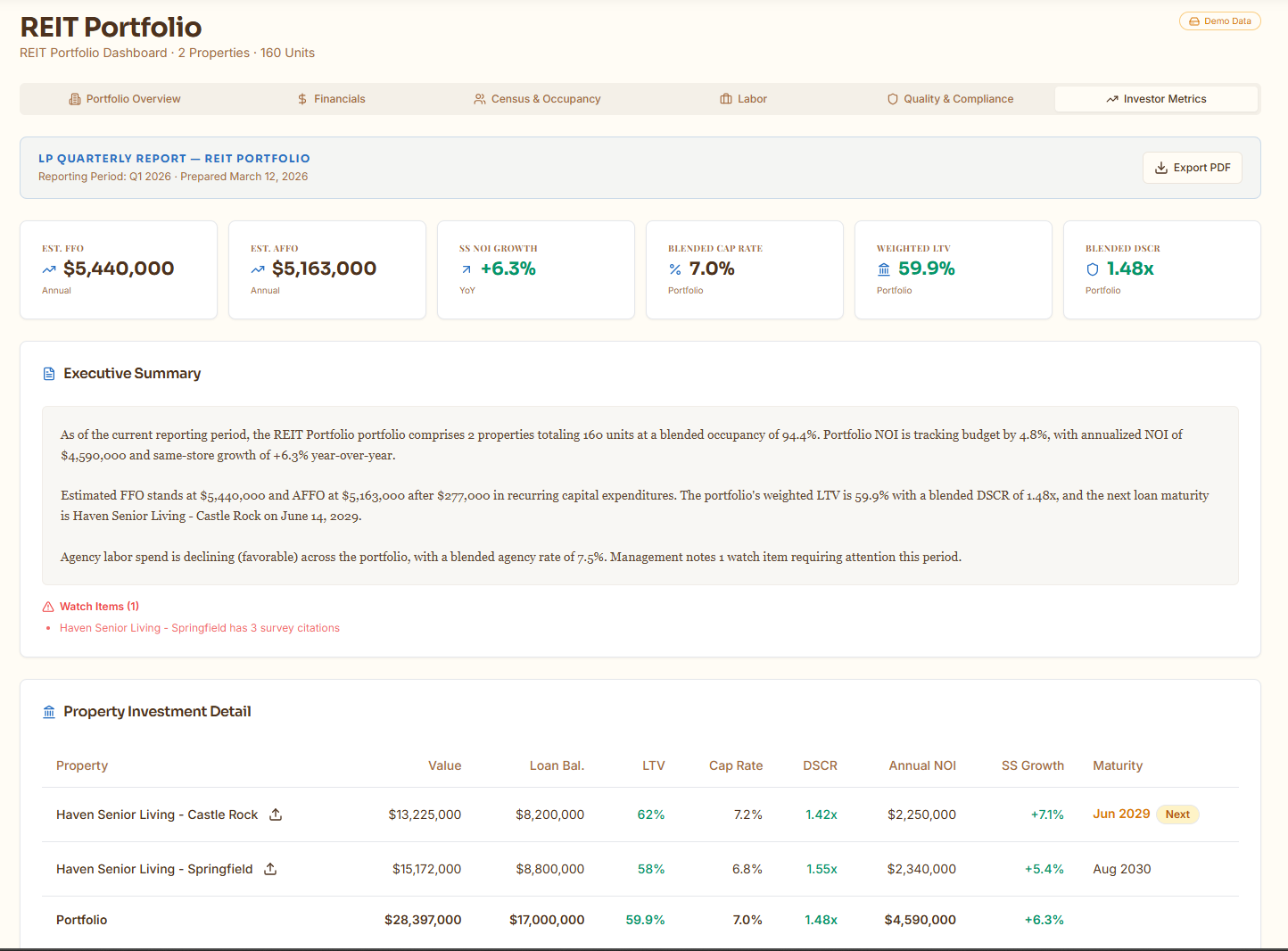1288x951 pixels.
Task: Switch to the Financials tab
Action: (332, 99)
